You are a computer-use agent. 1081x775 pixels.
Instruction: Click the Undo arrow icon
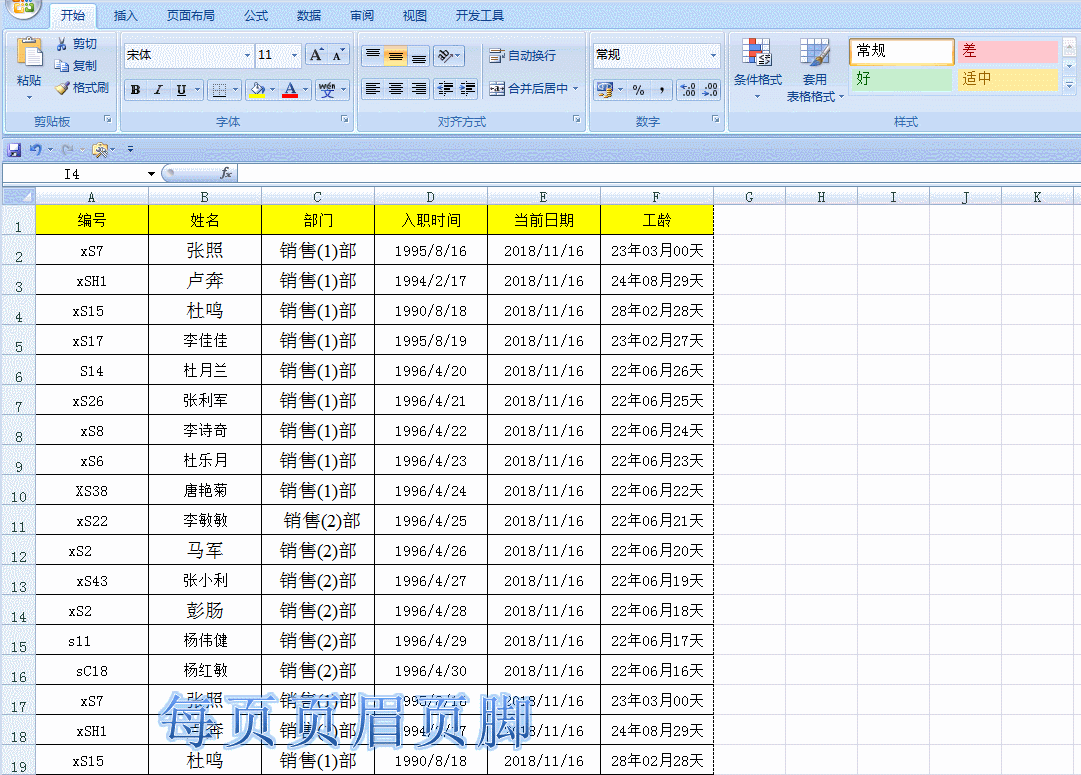pyautogui.click(x=35, y=150)
